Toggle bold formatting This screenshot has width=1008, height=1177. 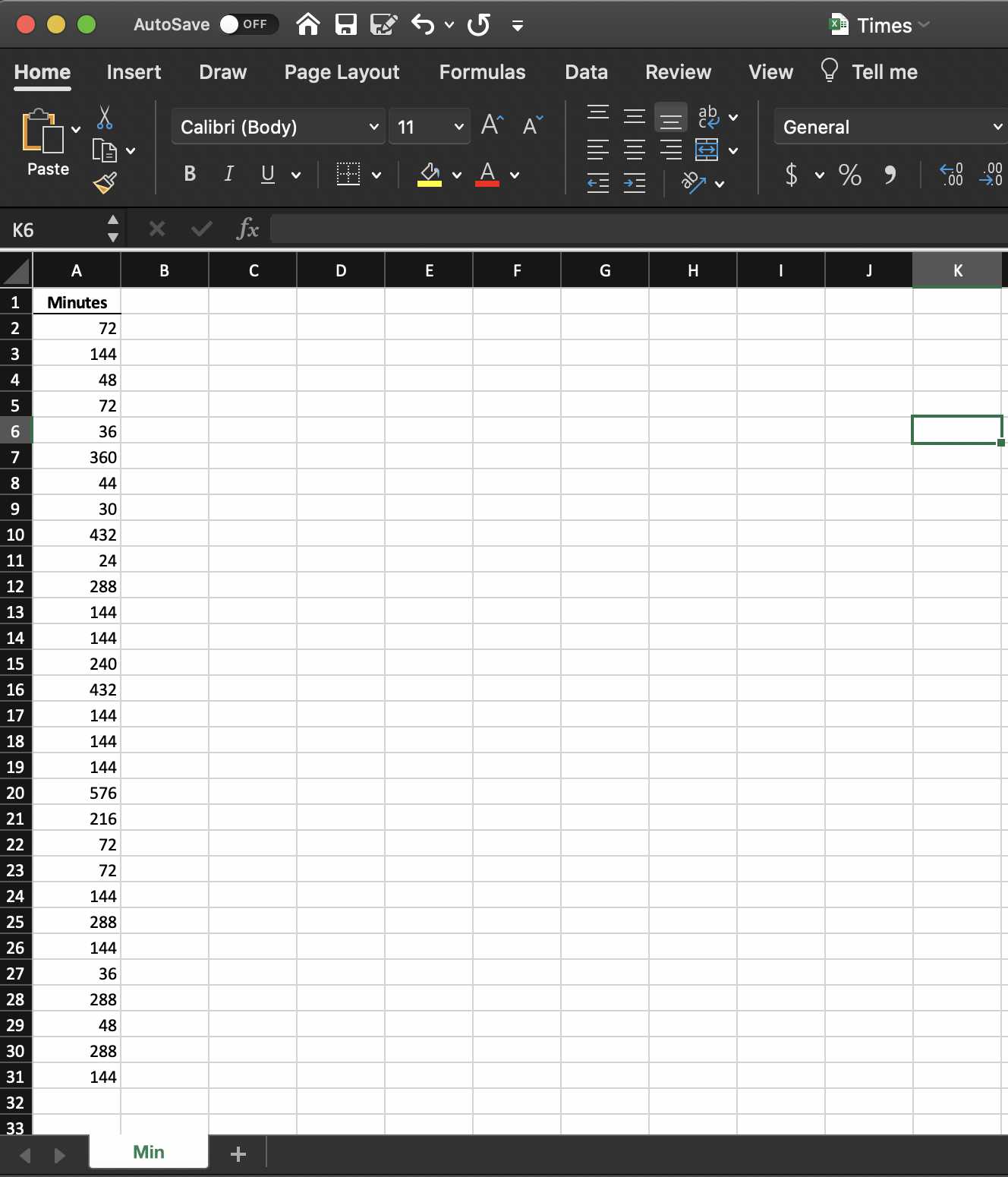(x=190, y=174)
